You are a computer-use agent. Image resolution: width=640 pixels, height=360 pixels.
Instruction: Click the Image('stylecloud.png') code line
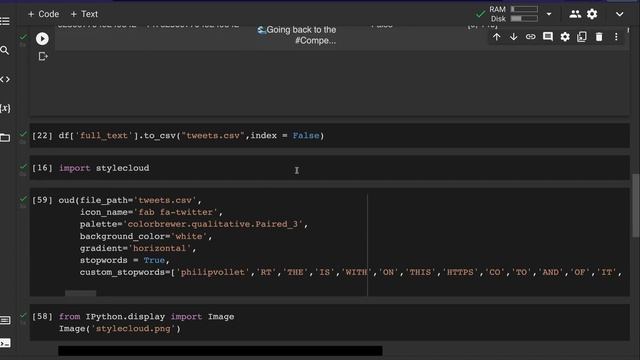click(120, 329)
